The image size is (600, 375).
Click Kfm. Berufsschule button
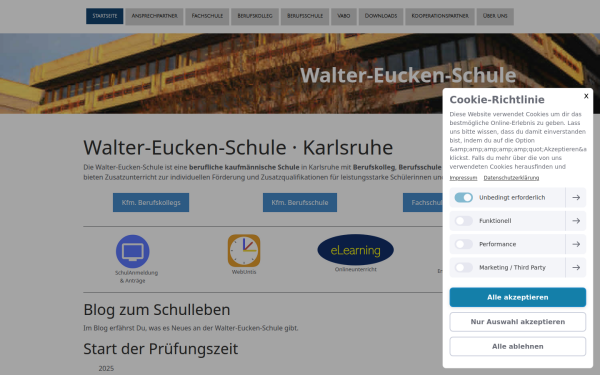coord(300,202)
